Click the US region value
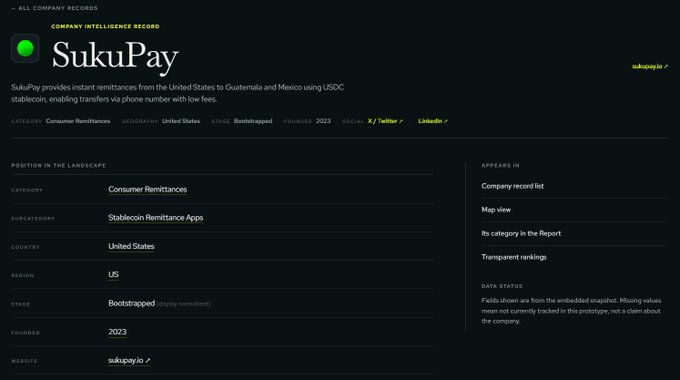 click(x=113, y=275)
